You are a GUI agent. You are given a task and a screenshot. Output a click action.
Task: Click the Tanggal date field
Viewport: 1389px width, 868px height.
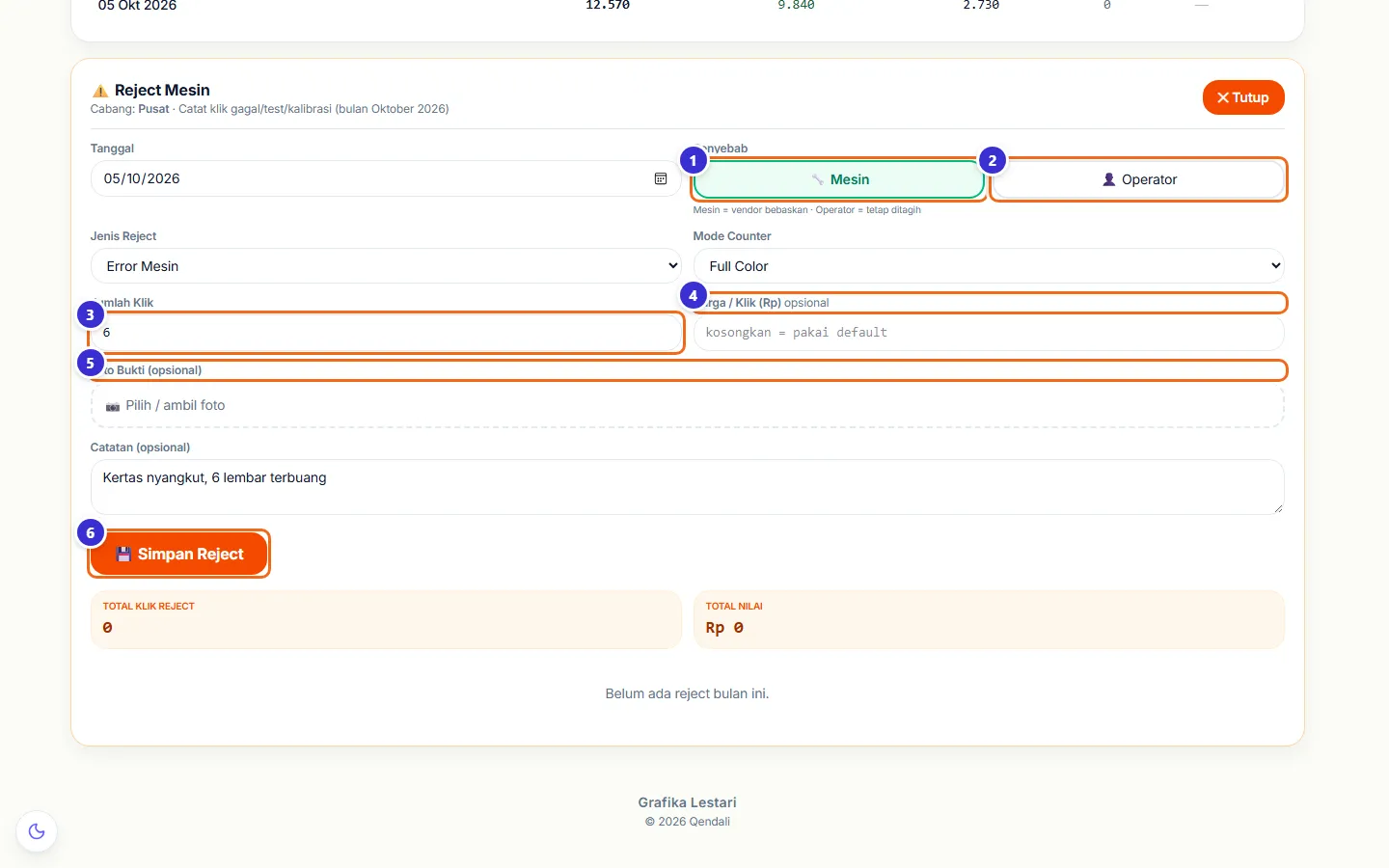[x=386, y=178]
